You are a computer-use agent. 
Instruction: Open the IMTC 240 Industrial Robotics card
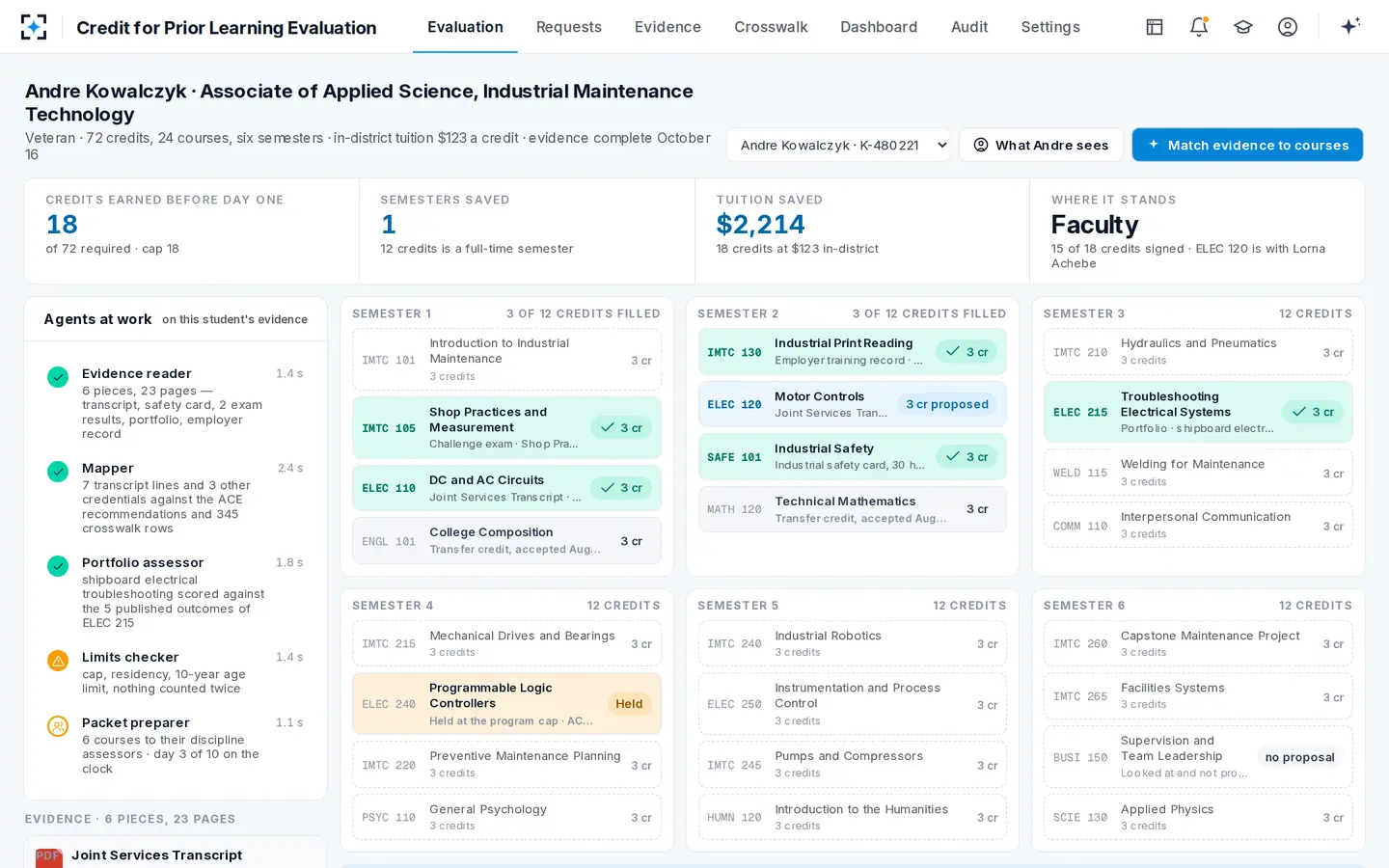point(852,643)
